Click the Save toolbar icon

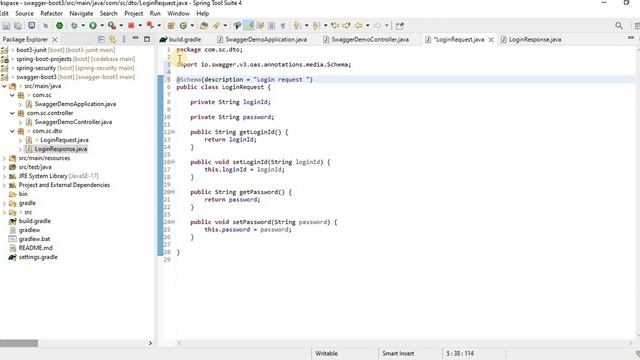pyautogui.click(x=6, y=26)
